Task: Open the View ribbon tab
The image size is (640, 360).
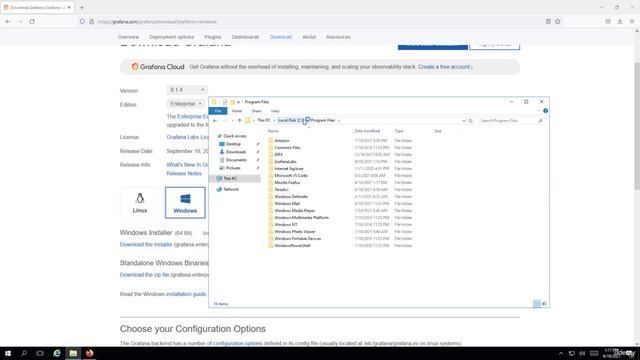Action: point(275,111)
